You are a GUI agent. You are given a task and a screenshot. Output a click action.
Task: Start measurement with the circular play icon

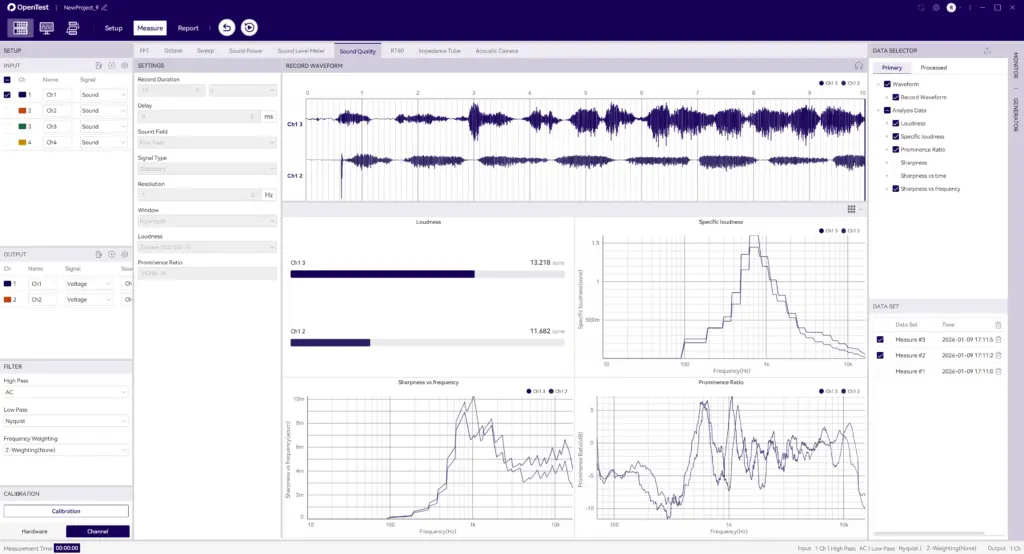pos(250,28)
